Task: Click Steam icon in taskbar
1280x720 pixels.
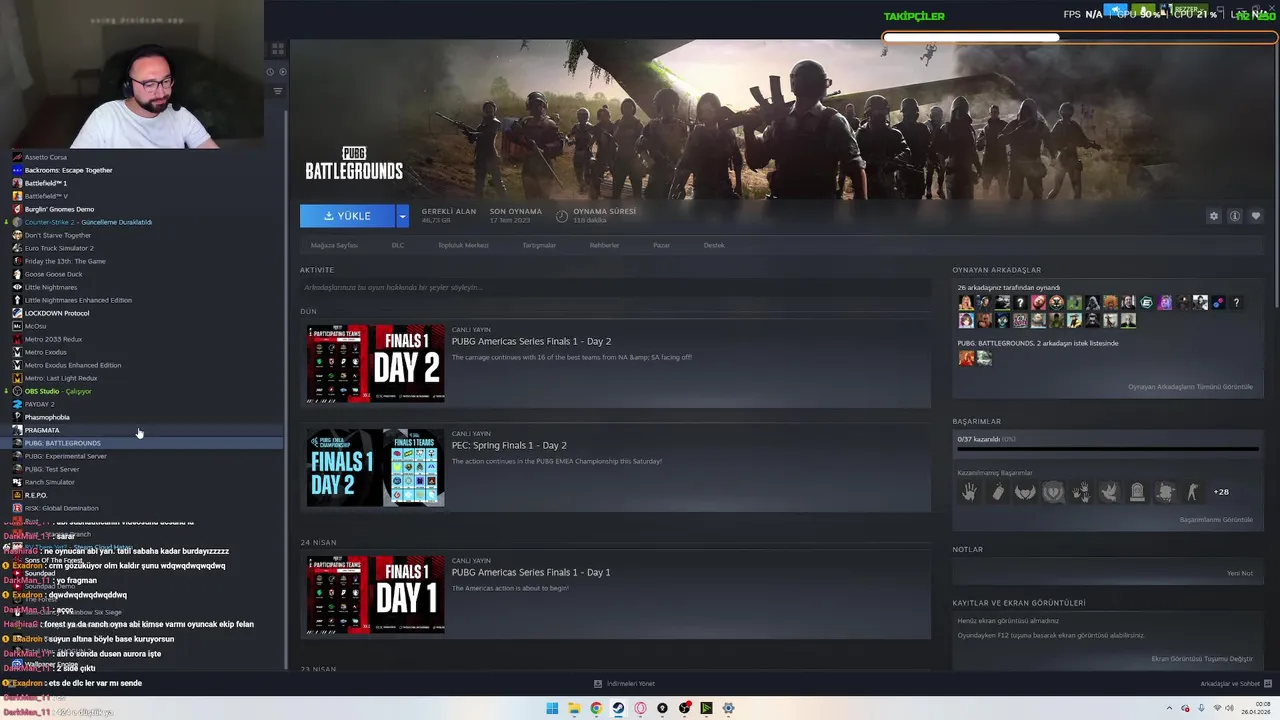Action: 618,708
